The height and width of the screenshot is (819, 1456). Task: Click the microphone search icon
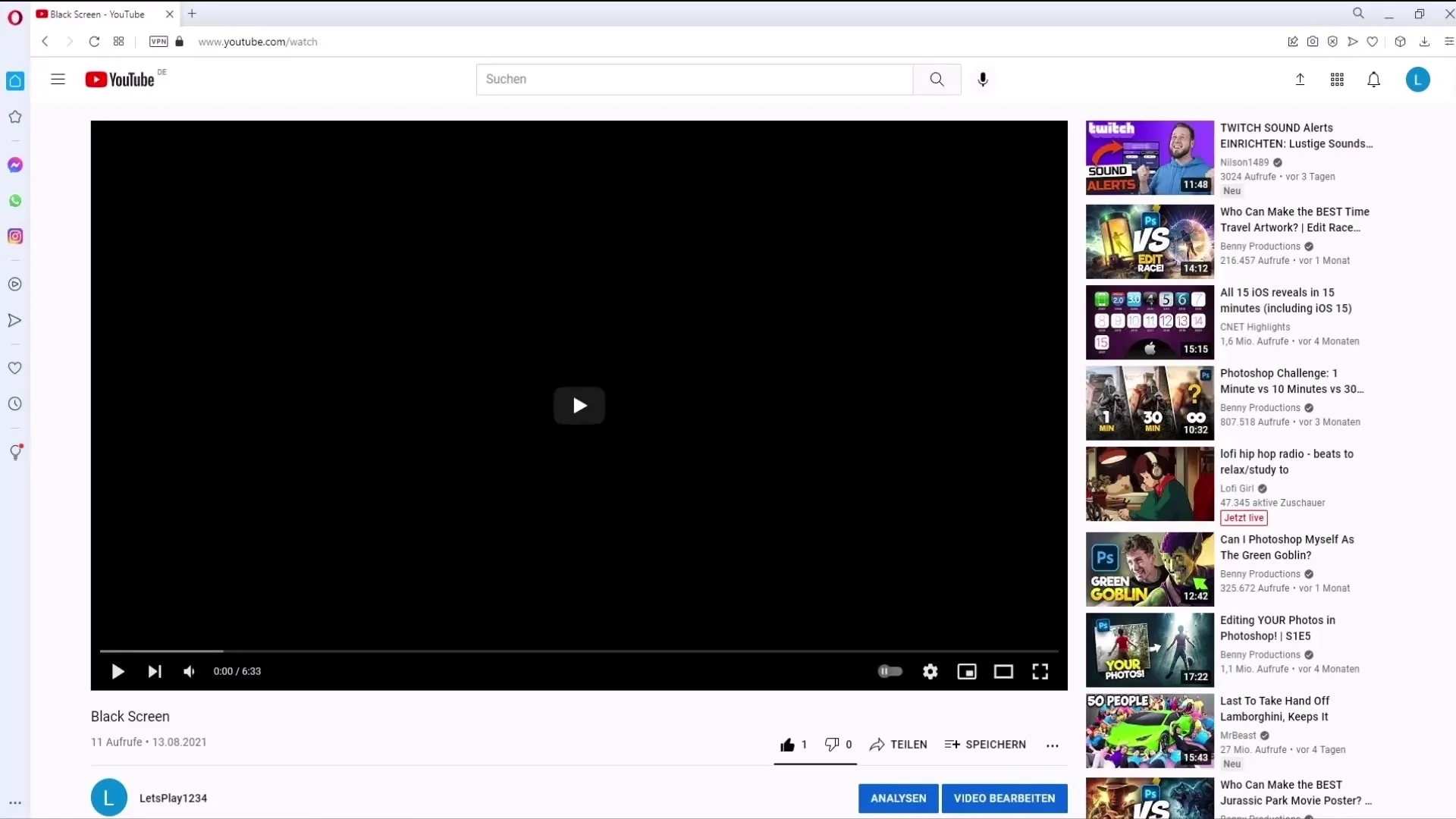click(982, 78)
